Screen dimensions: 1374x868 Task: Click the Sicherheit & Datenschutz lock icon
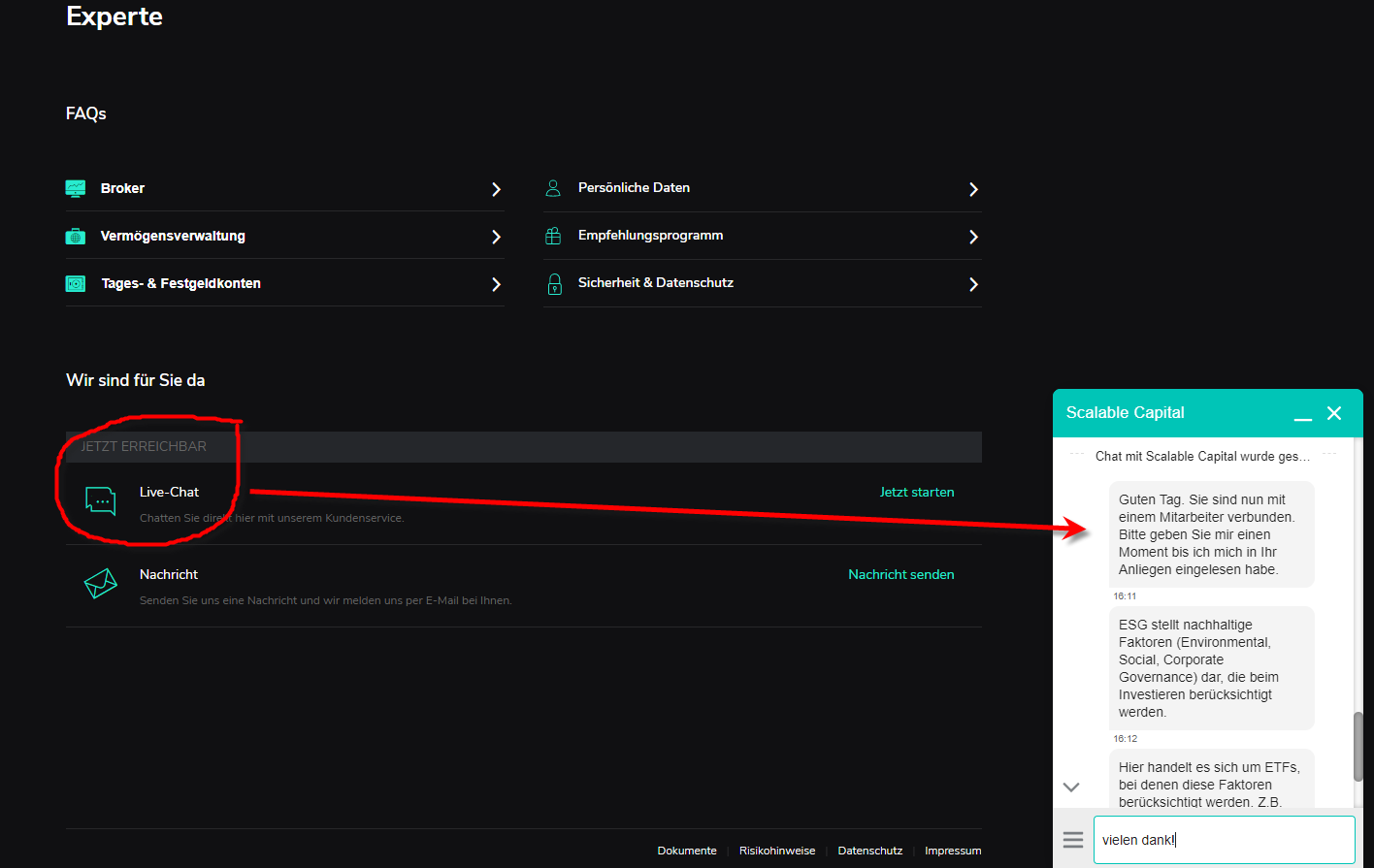[554, 283]
